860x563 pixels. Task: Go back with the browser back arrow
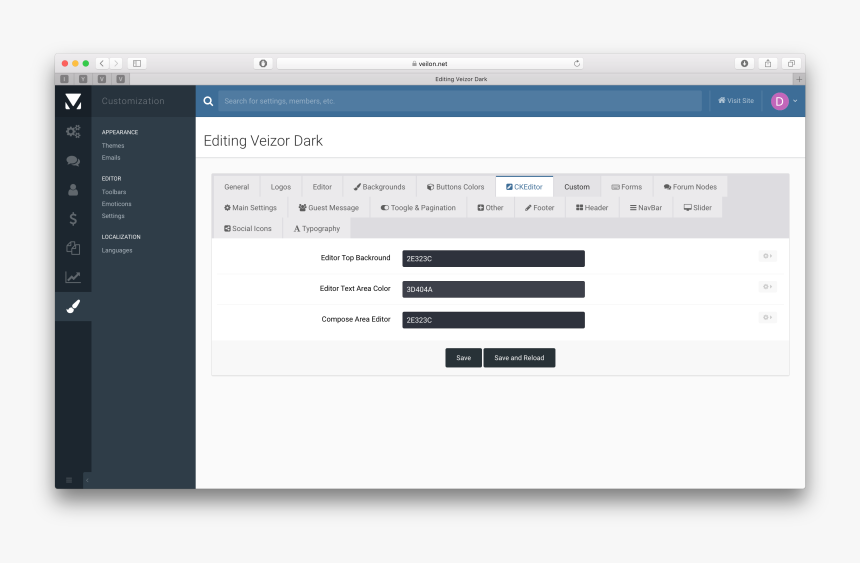[102, 64]
